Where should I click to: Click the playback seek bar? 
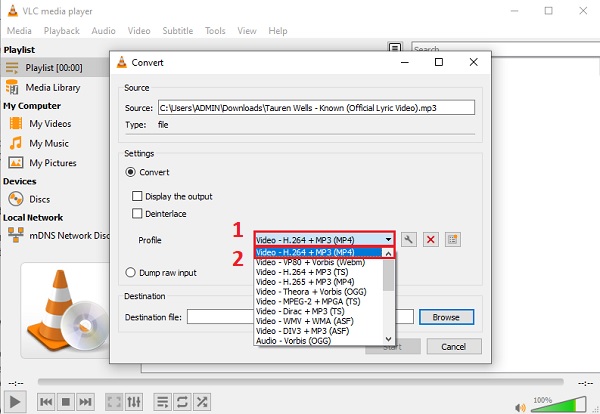point(300,381)
